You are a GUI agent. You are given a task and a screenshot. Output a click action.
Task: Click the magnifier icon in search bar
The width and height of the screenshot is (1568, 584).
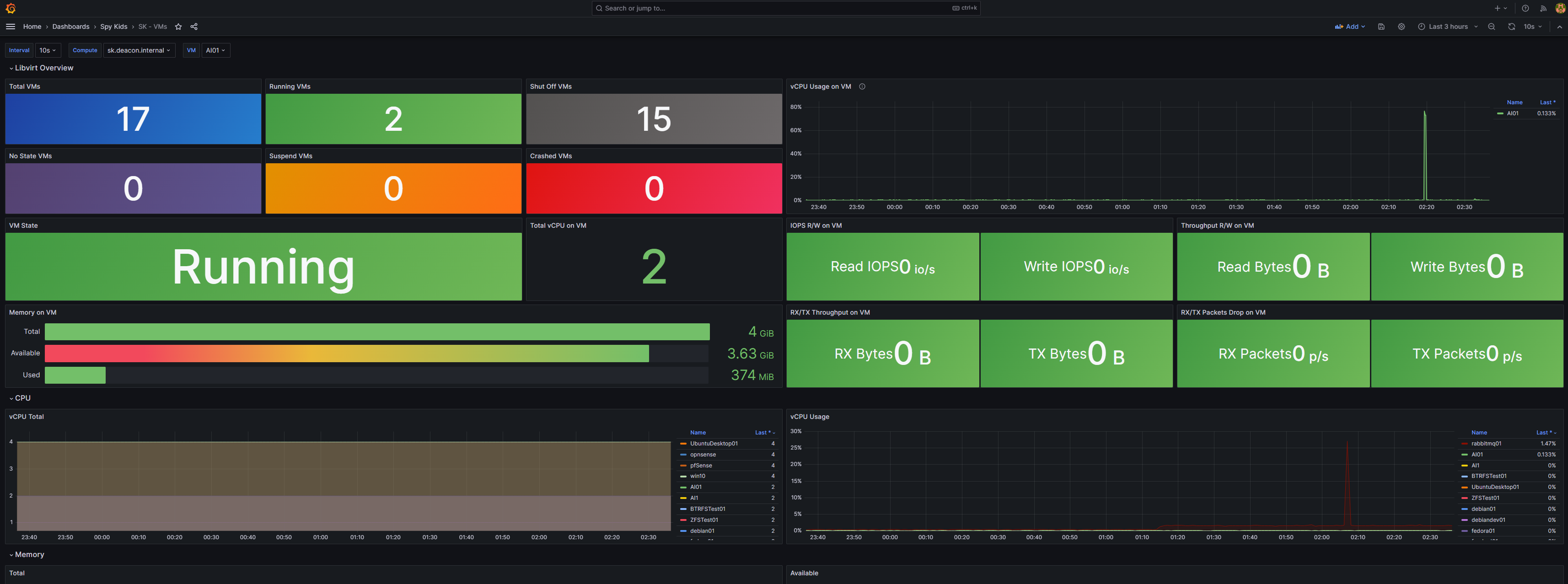599,9
